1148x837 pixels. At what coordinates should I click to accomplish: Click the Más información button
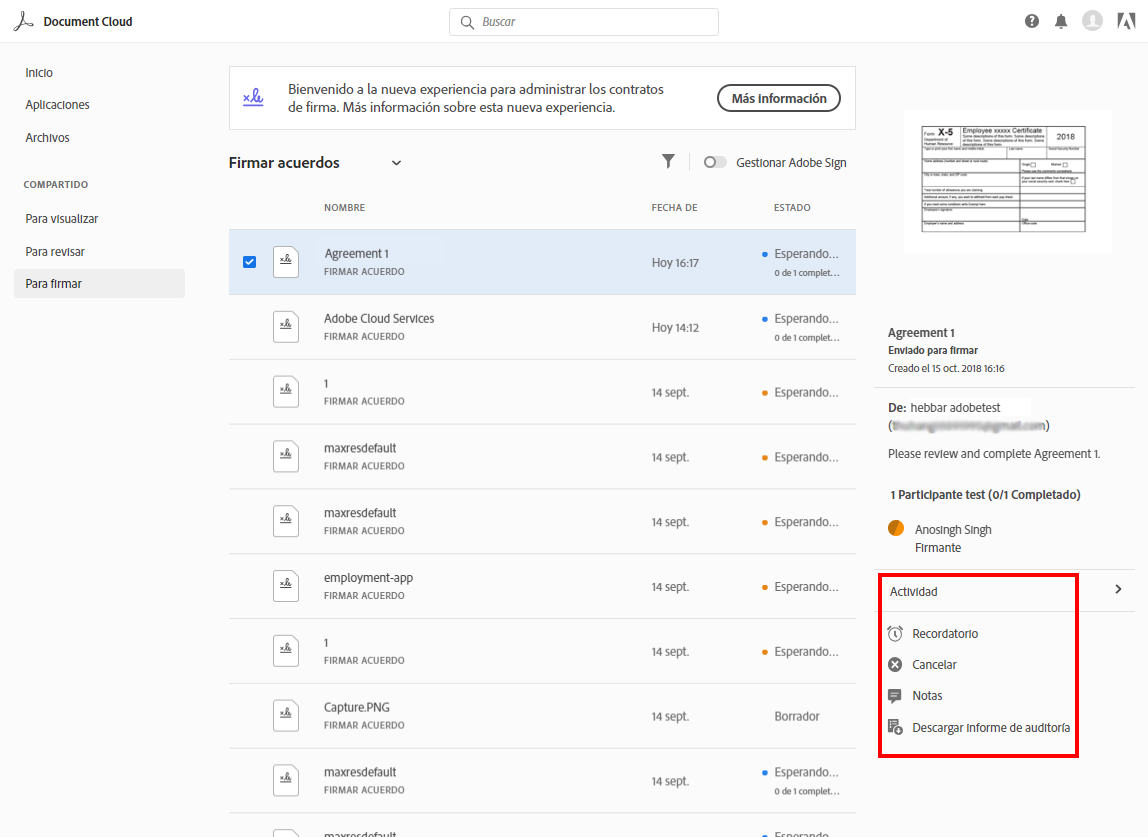pyautogui.click(x=778, y=98)
